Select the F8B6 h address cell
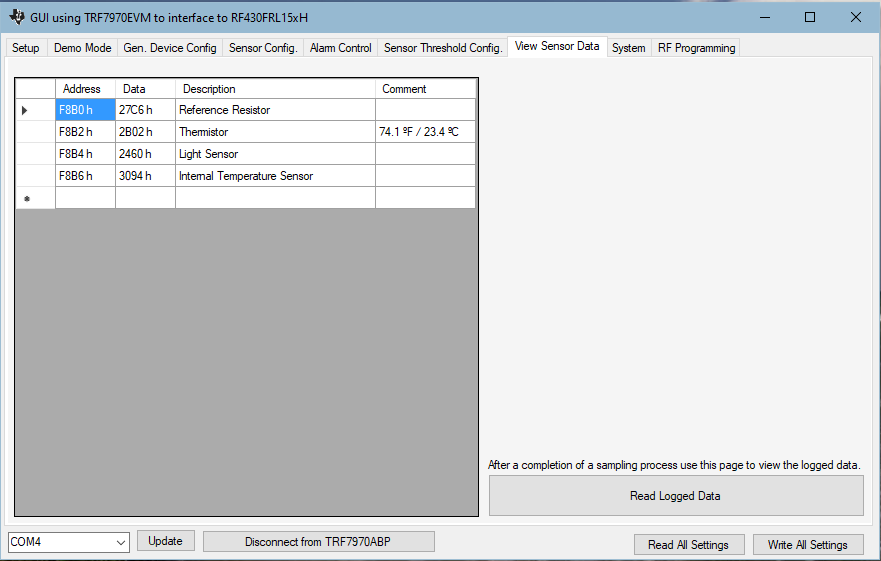The width and height of the screenshot is (881, 561). [x=85, y=176]
